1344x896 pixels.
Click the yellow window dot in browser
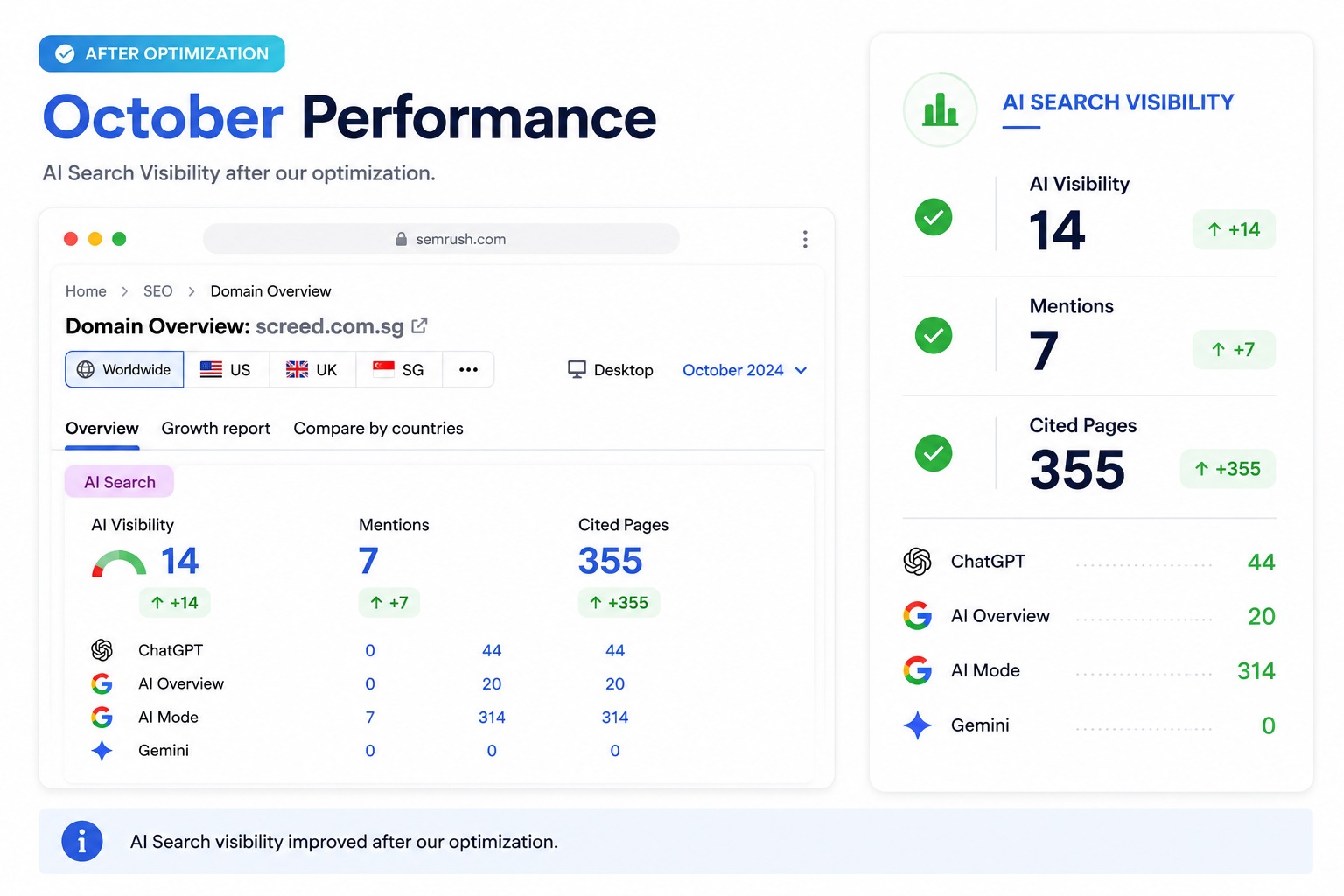pos(95,239)
